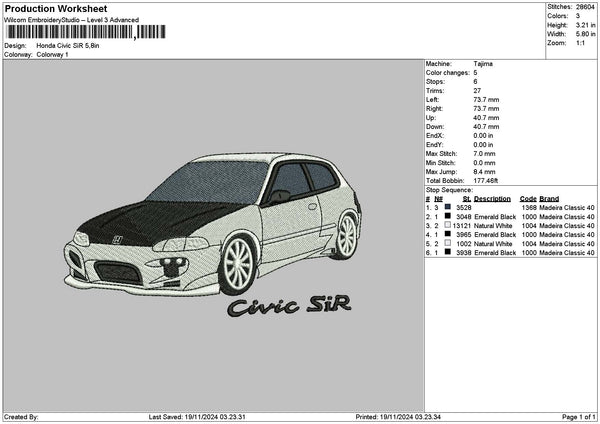Select the stitch count '13121' in stop 3
The image size is (600, 424).
pyautogui.click(x=462, y=226)
